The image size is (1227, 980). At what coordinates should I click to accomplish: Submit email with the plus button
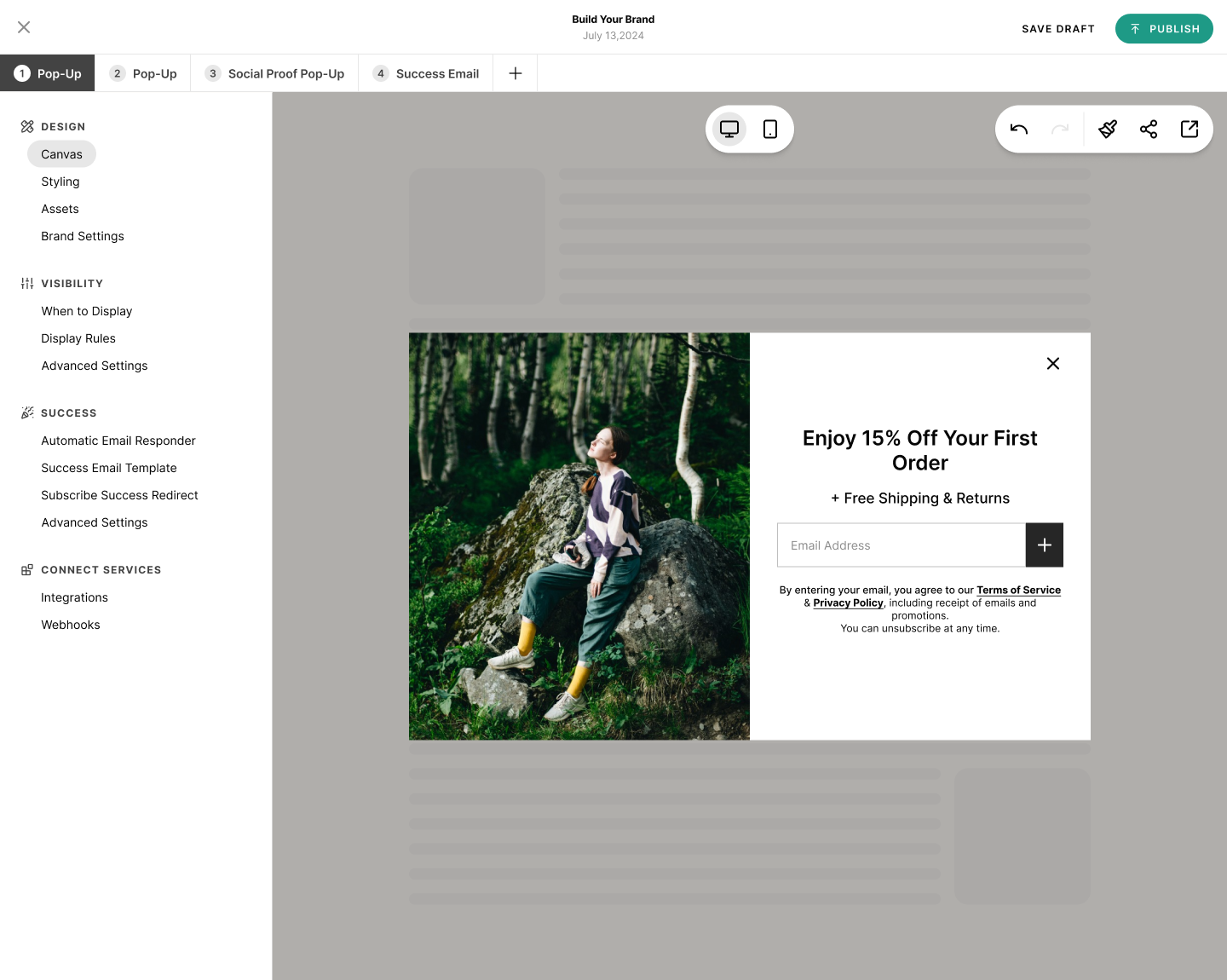click(1045, 545)
